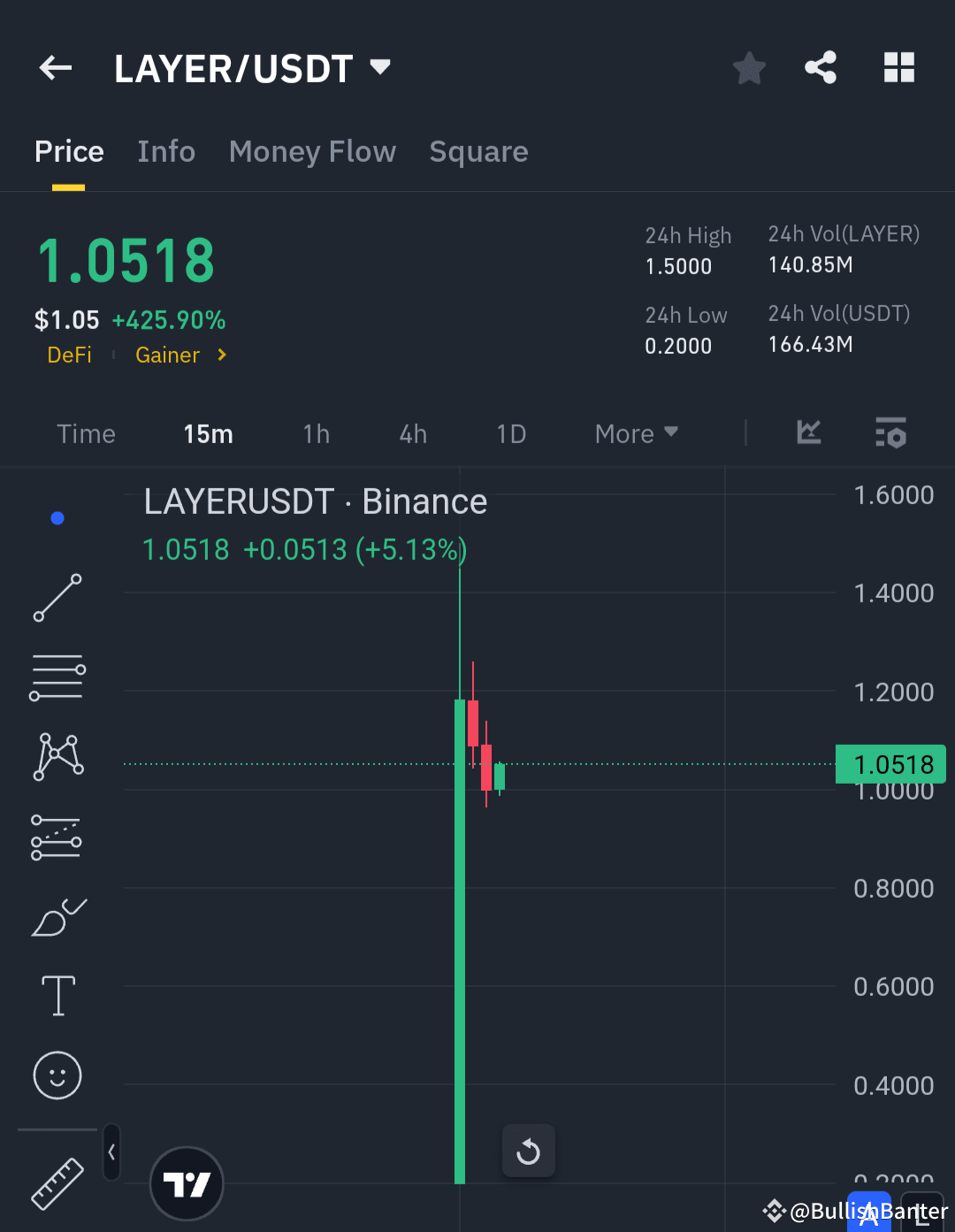955x1232 pixels.
Task: Select the ruler measurement tool
Action: point(57,1182)
